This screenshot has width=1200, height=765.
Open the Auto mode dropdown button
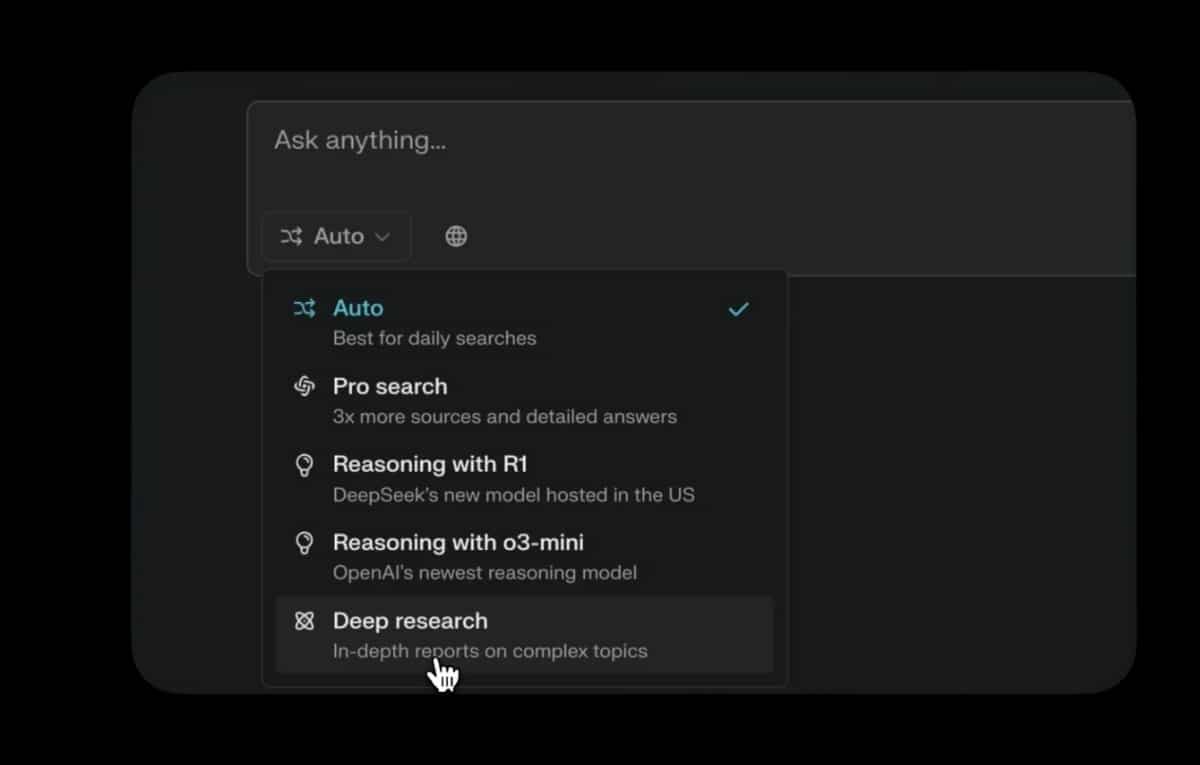pos(337,237)
